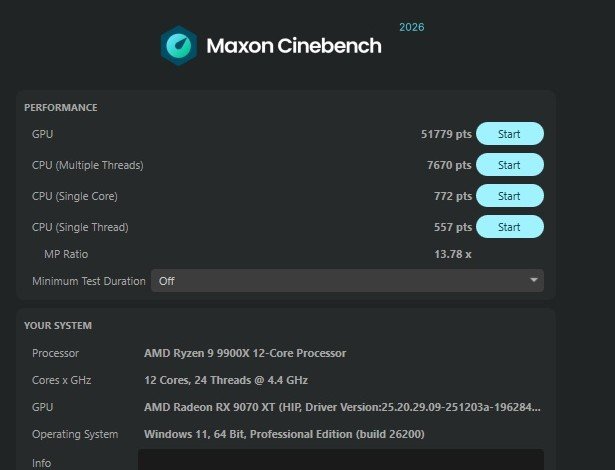Click the Maxon Cinebench hexagon logo icon
Viewport: 615px width, 470px height.
(178, 46)
